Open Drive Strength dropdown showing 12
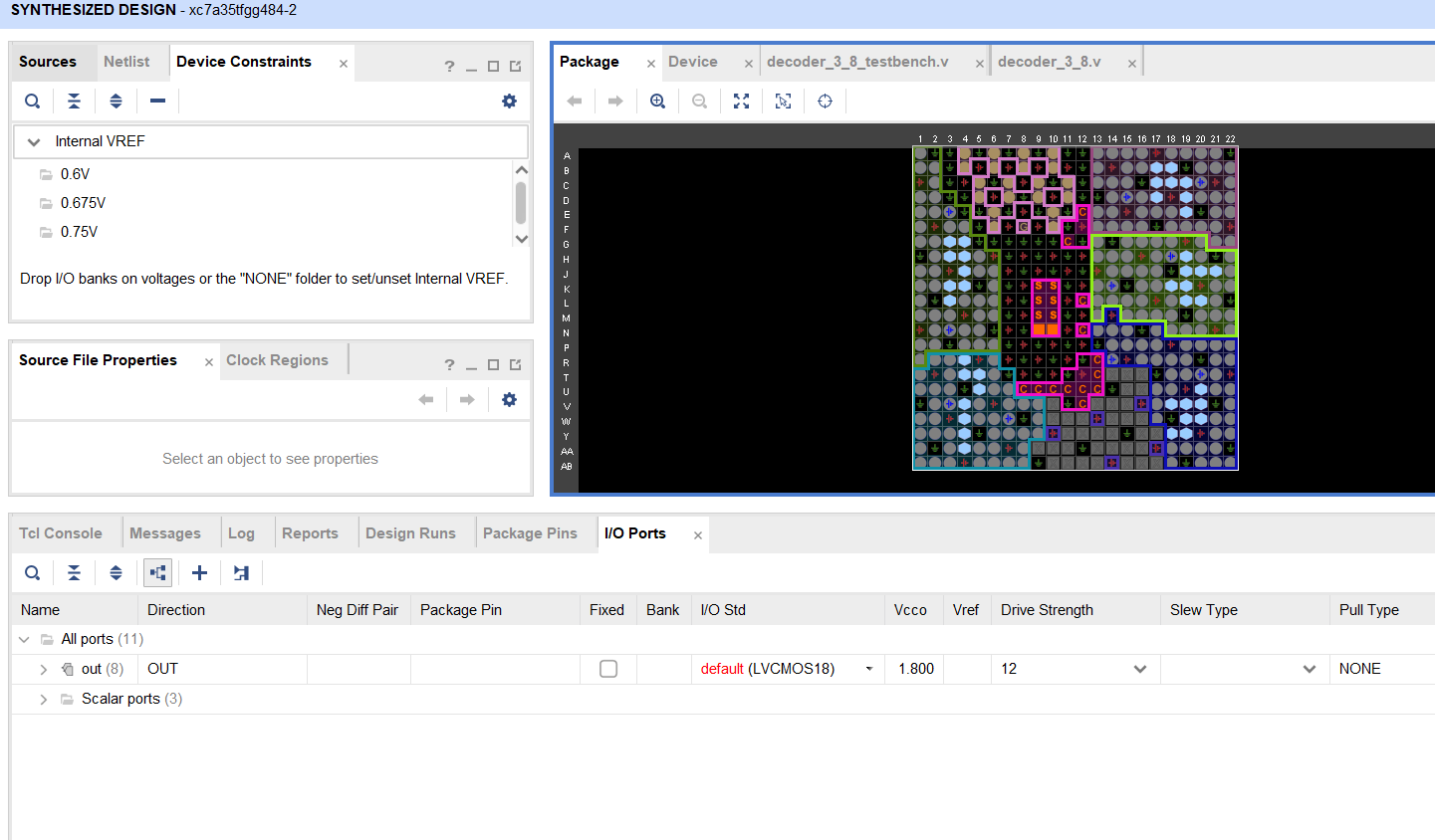1435x840 pixels. (1140, 669)
